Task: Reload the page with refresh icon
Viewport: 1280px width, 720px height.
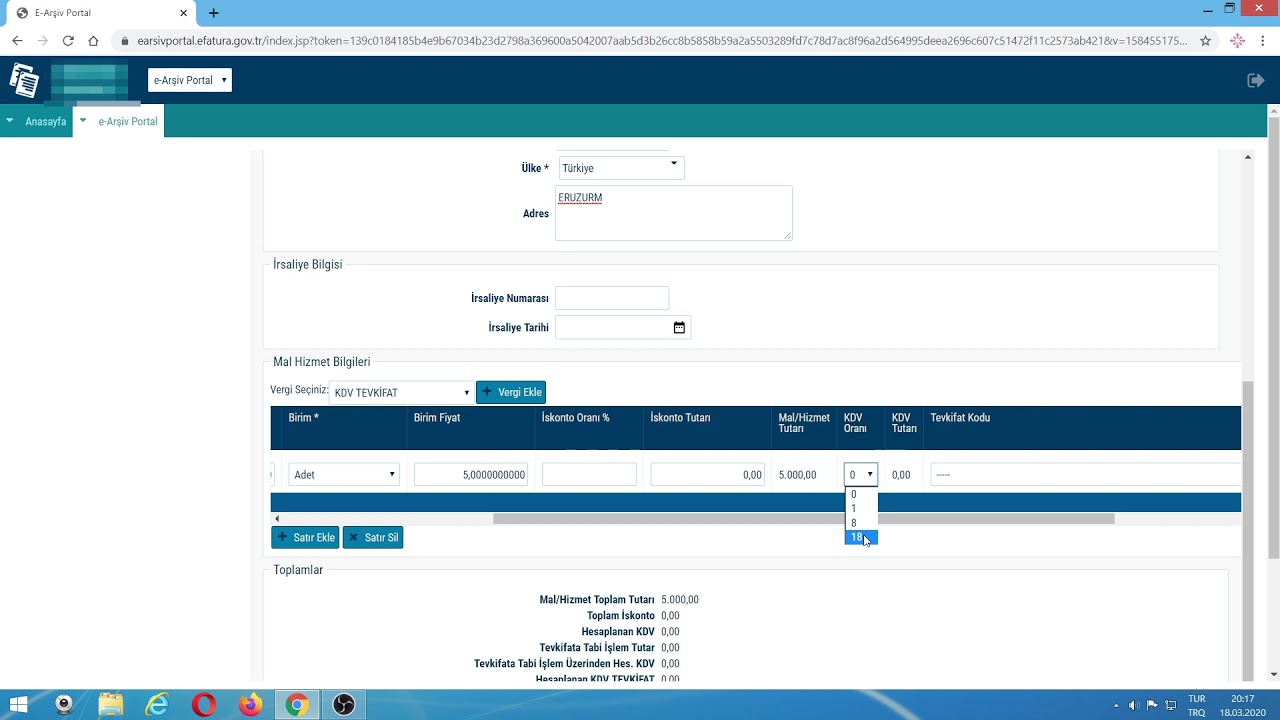Action: tap(68, 41)
